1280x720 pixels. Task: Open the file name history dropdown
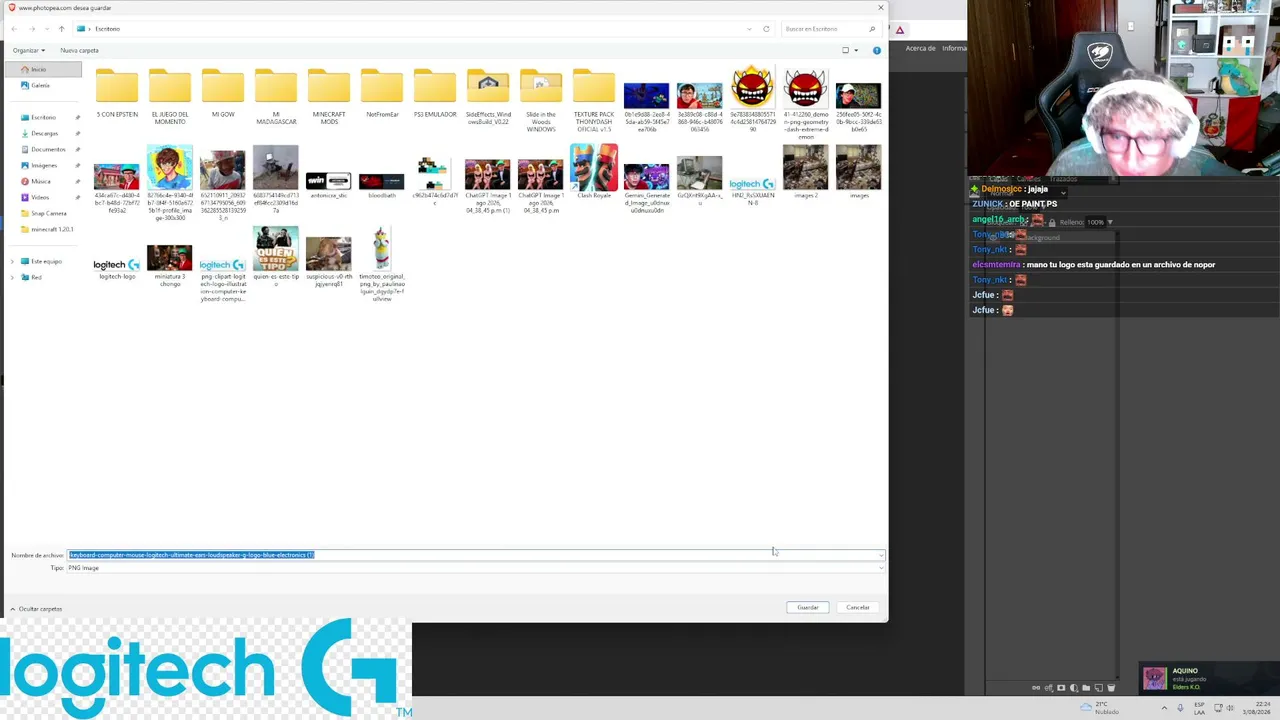[x=880, y=555]
